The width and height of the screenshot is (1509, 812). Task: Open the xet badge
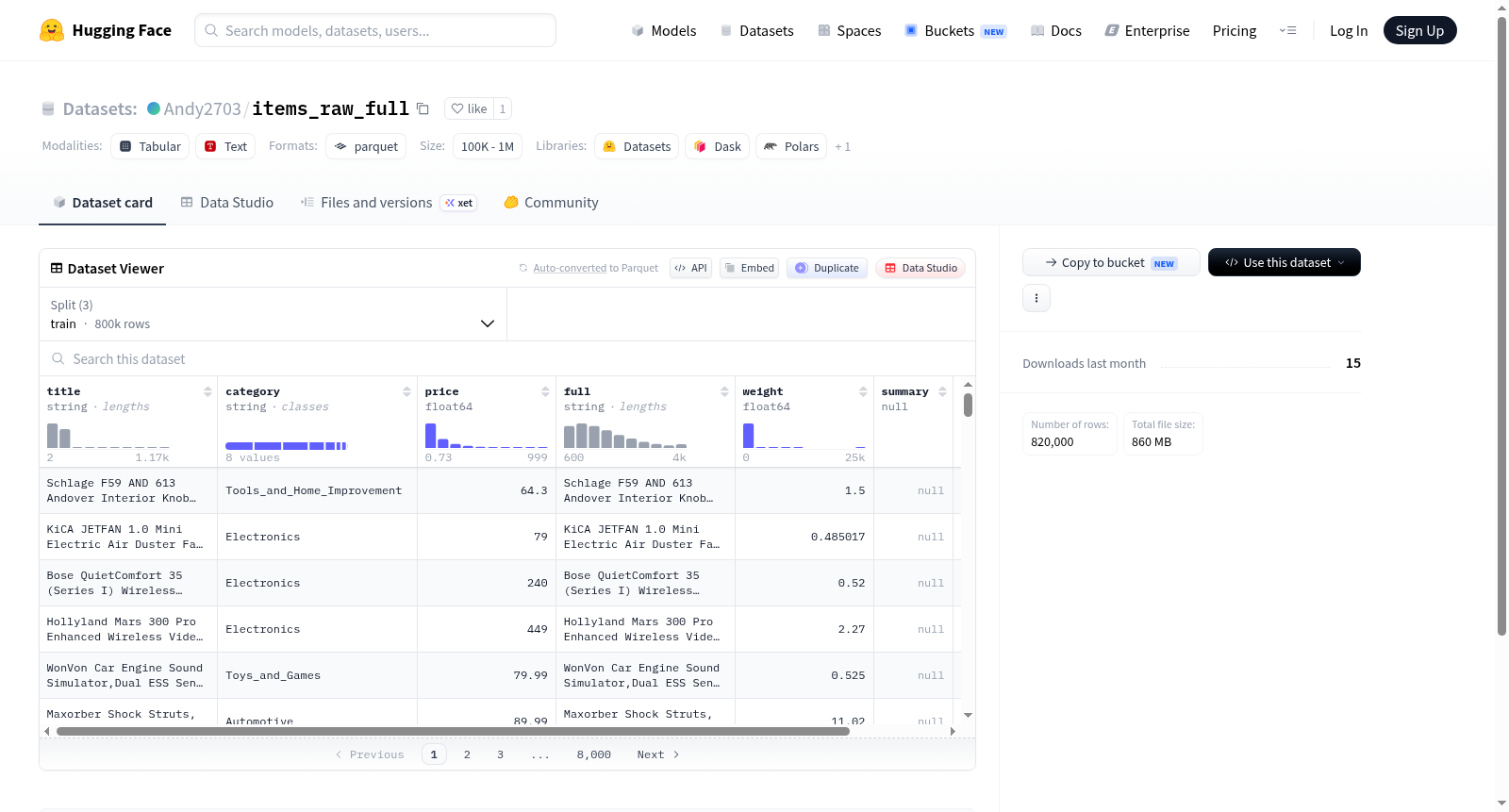(x=459, y=203)
